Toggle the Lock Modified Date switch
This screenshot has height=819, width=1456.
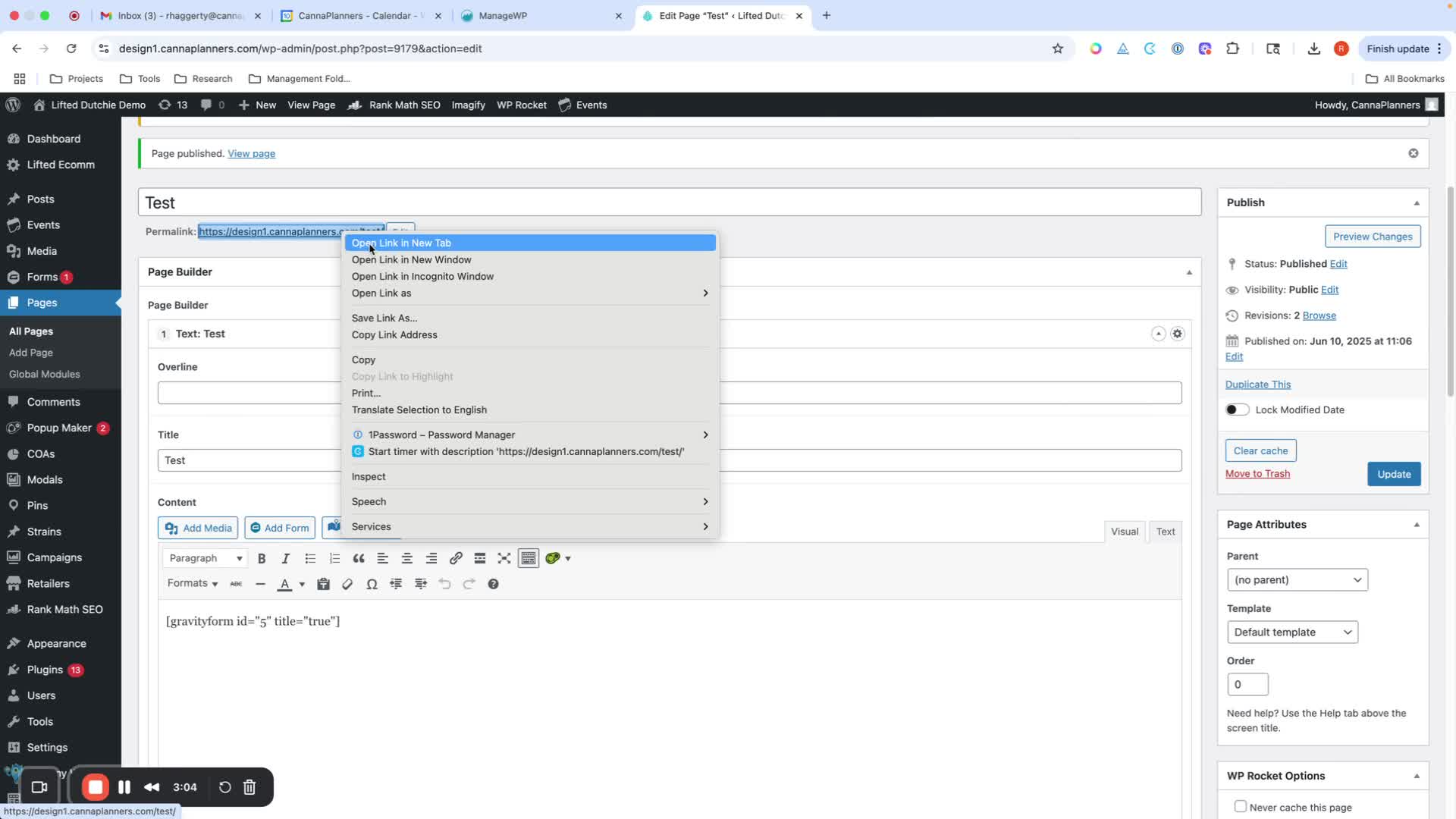(x=1237, y=409)
